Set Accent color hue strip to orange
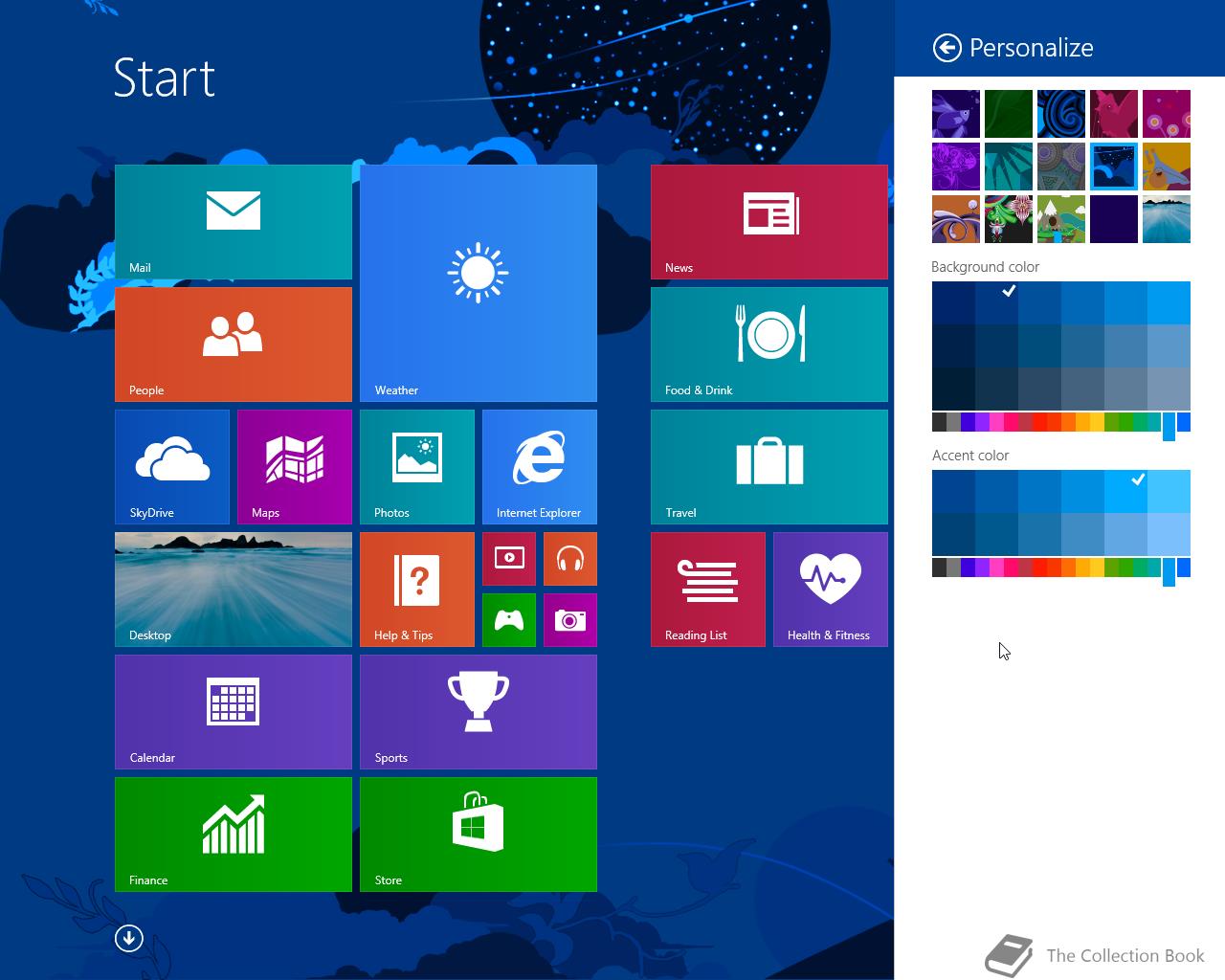The height and width of the screenshot is (980, 1225). (x=1068, y=568)
